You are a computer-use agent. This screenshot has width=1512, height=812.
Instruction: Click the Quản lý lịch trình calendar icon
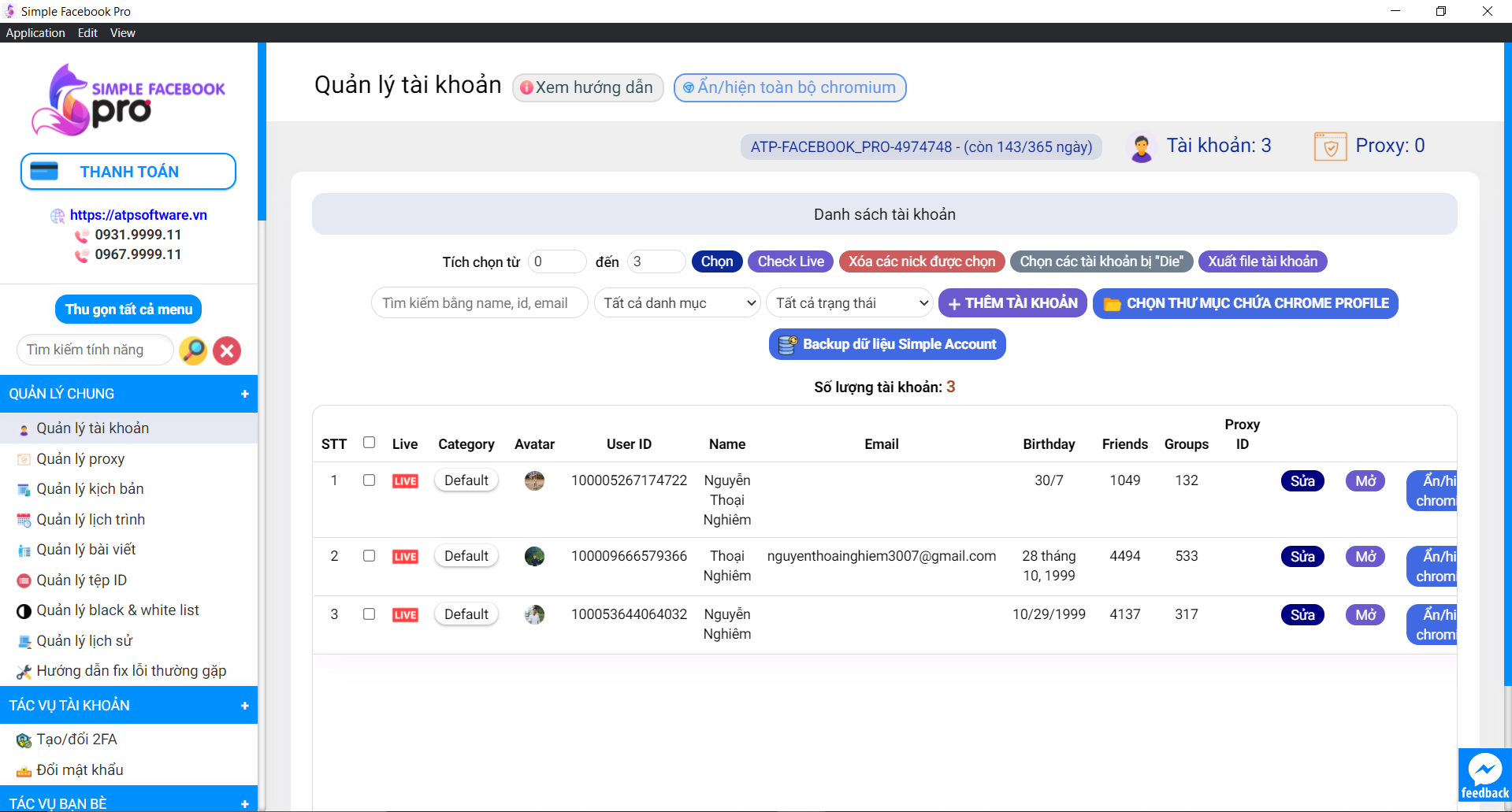point(24,521)
